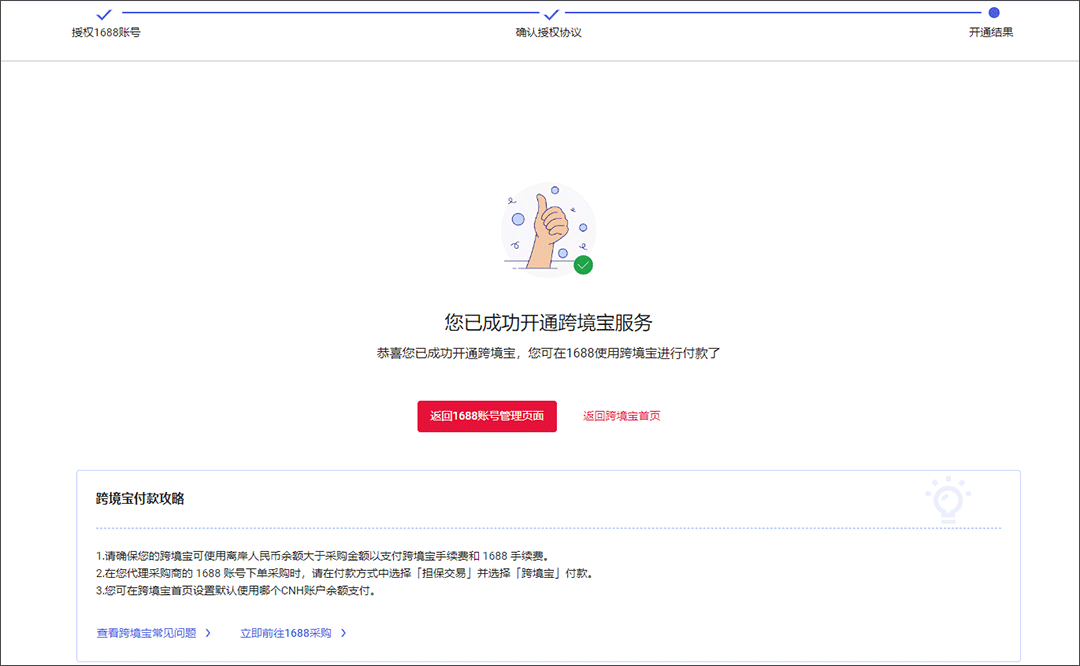
Task: Click the chevron after 查看跨境宝常见问题
Action: pos(208,633)
